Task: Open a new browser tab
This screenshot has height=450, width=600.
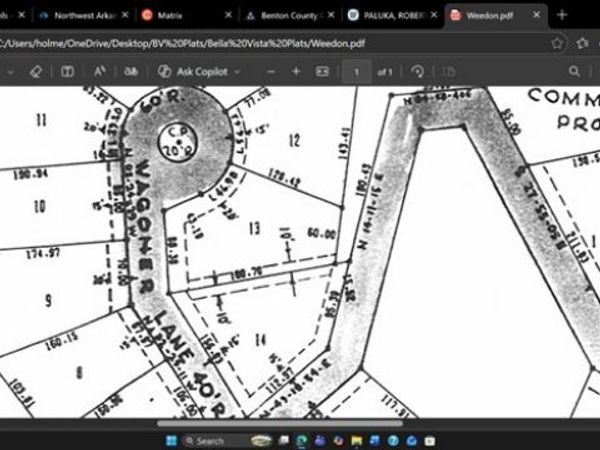Action: tap(562, 15)
